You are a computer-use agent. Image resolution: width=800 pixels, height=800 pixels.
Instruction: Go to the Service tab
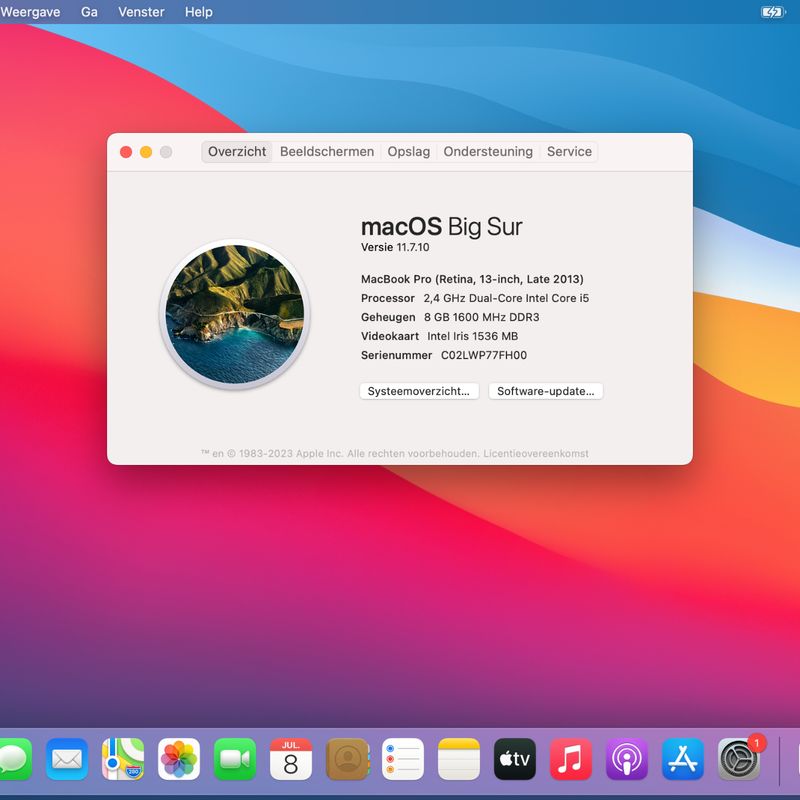(x=569, y=152)
